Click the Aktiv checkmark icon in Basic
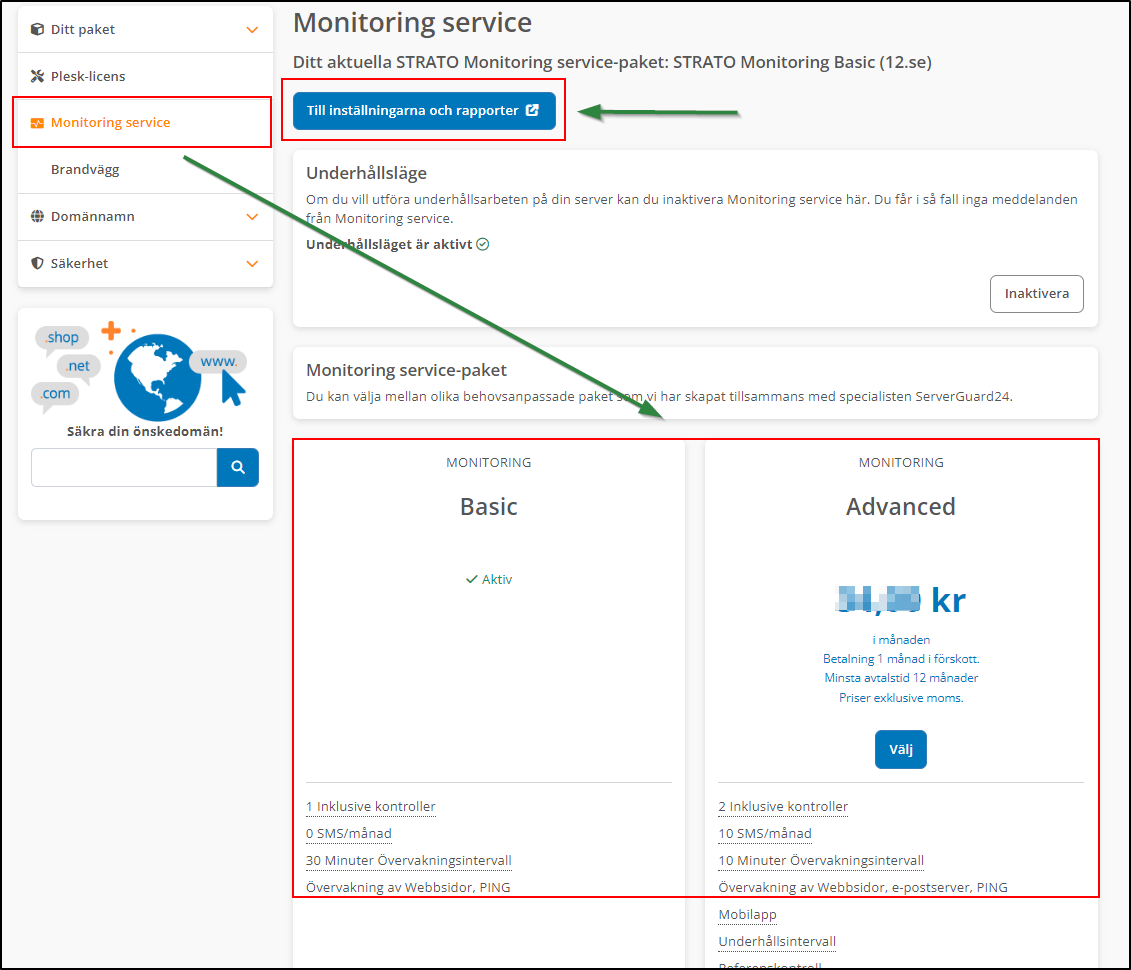Screen dimensions: 1131x970 pos(472,579)
